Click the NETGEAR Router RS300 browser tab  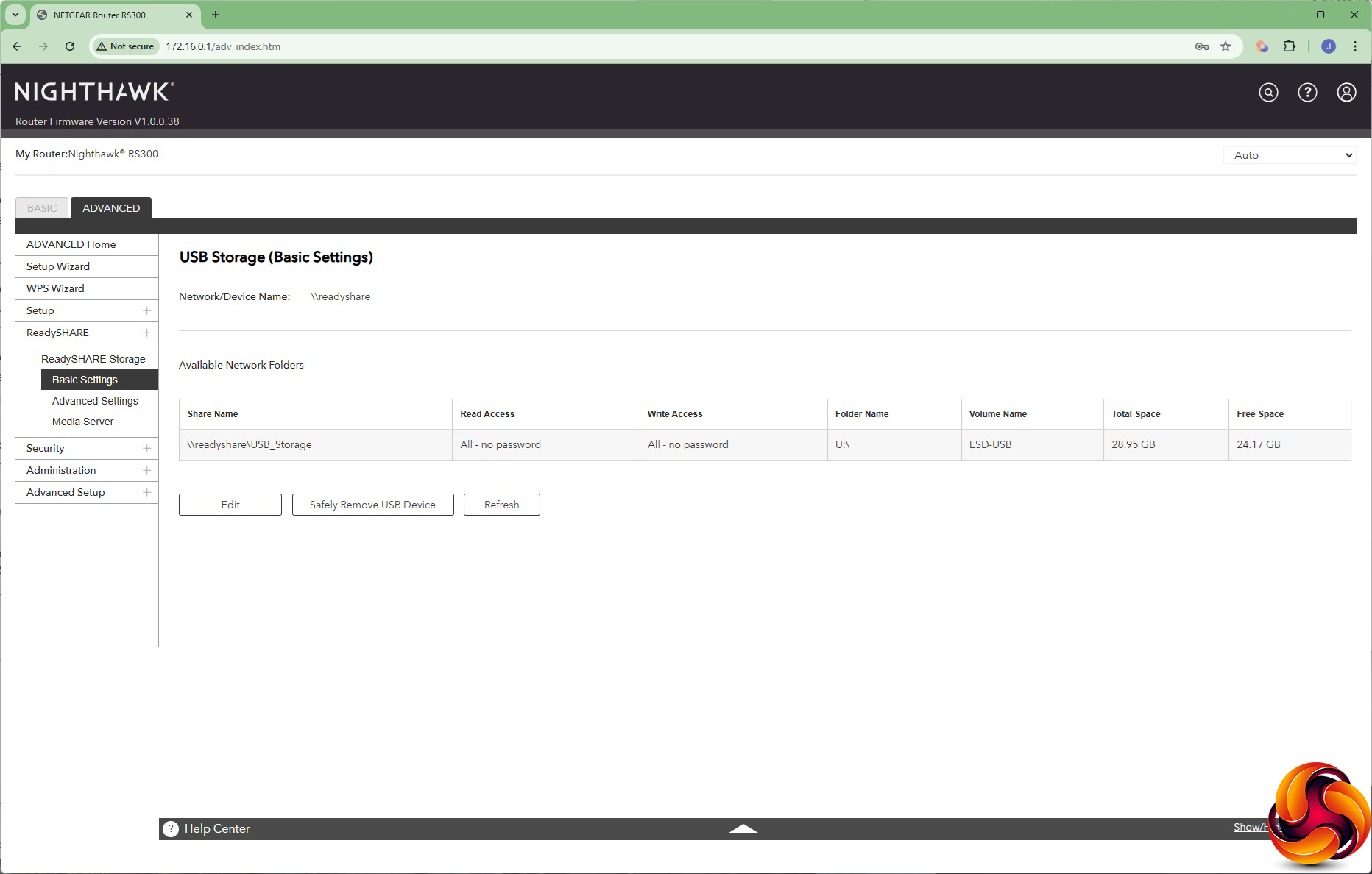(x=114, y=15)
